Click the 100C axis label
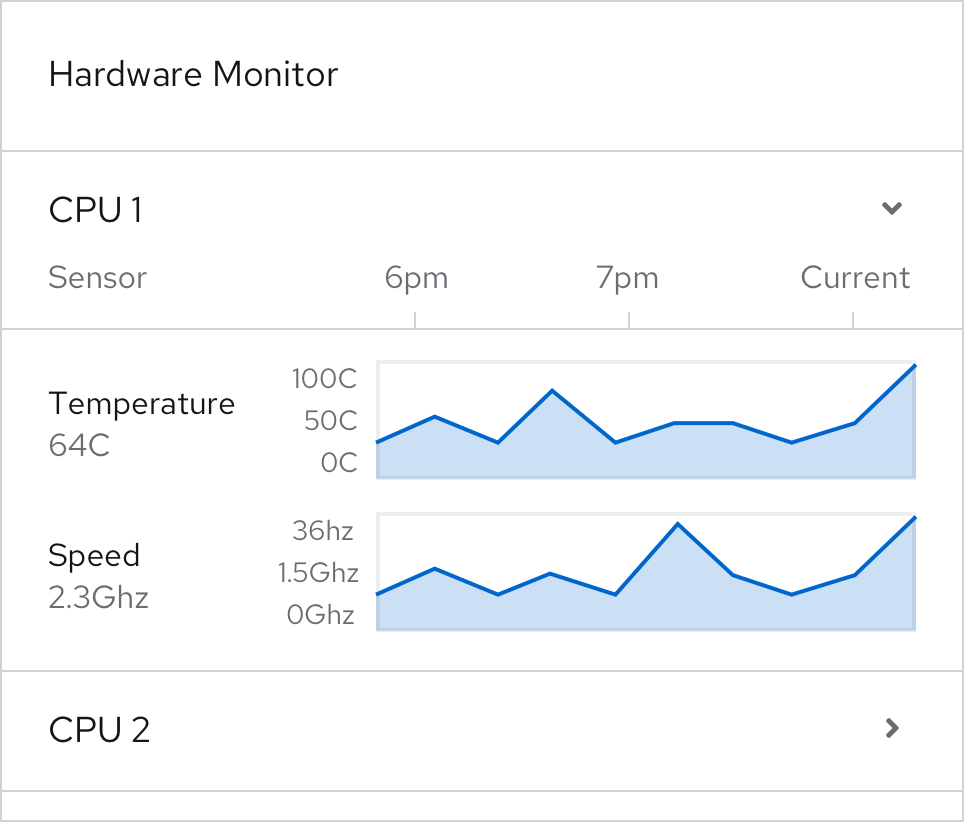This screenshot has height=822, width=964. tap(322, 379)
